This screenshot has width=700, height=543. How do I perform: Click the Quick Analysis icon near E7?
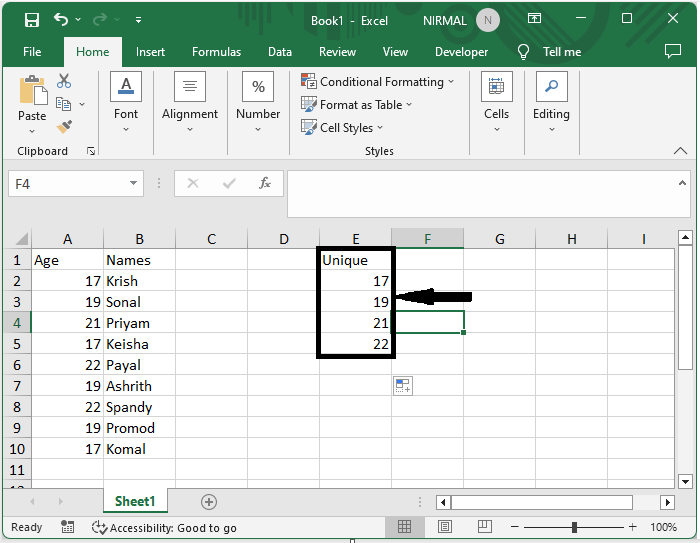coord(403,386)
